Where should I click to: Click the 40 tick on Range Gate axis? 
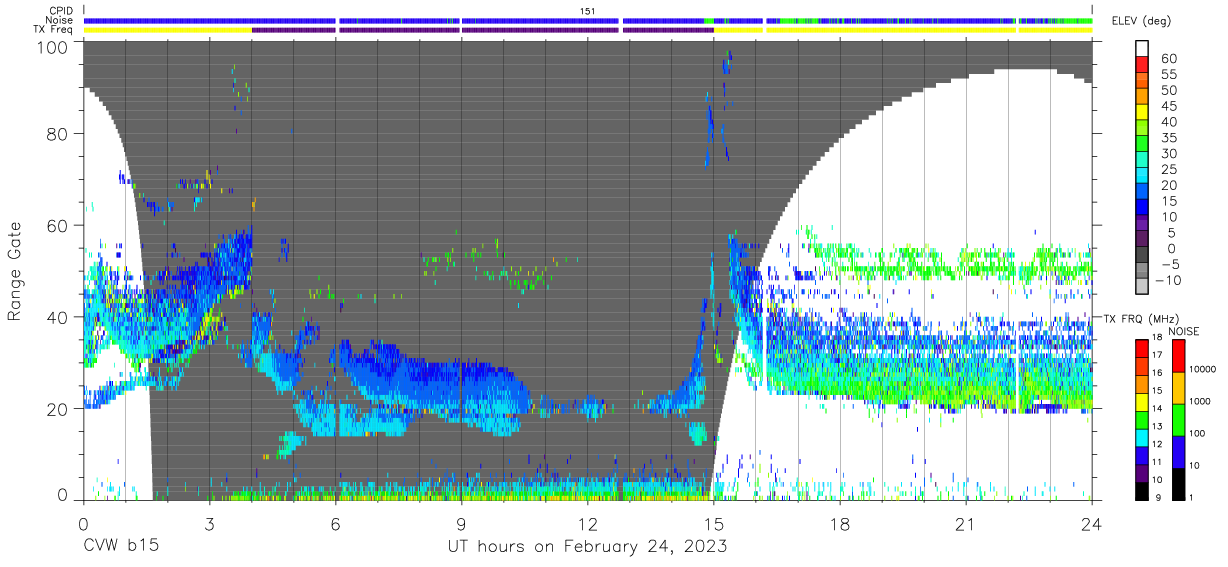[59, 317]
